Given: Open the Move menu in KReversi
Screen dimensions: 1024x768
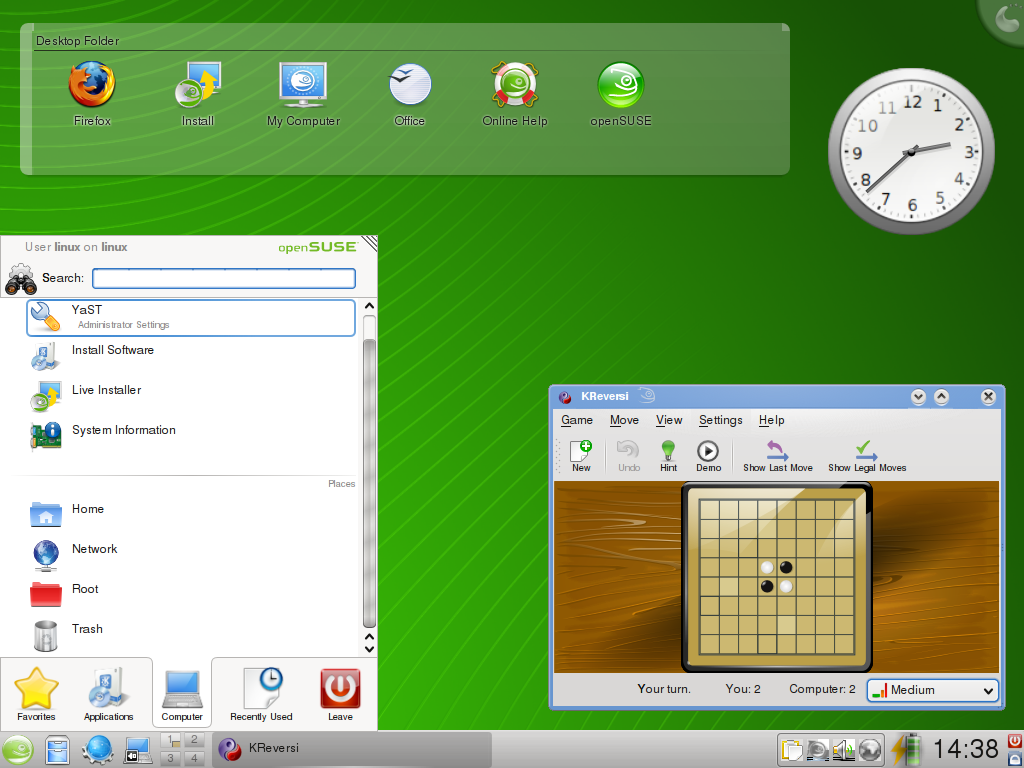Looking at the screenshot, I should pos(624,420).
